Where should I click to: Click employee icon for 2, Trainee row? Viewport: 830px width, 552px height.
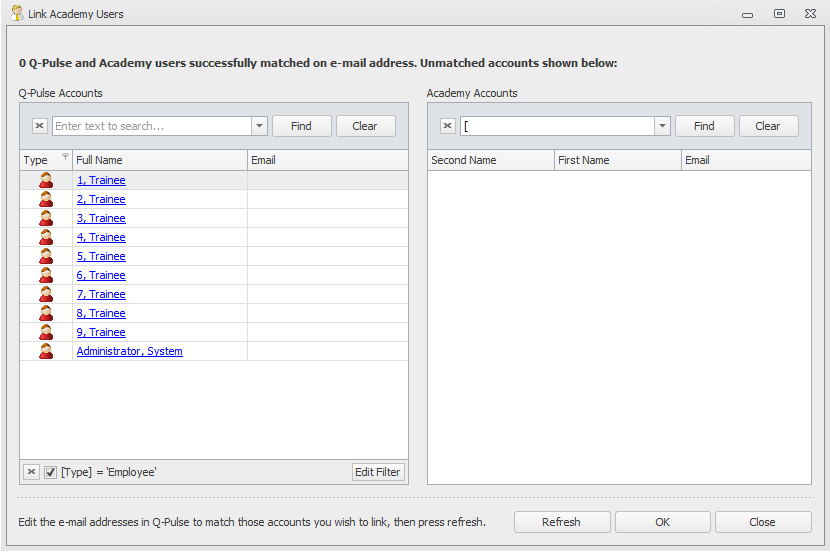46,199
